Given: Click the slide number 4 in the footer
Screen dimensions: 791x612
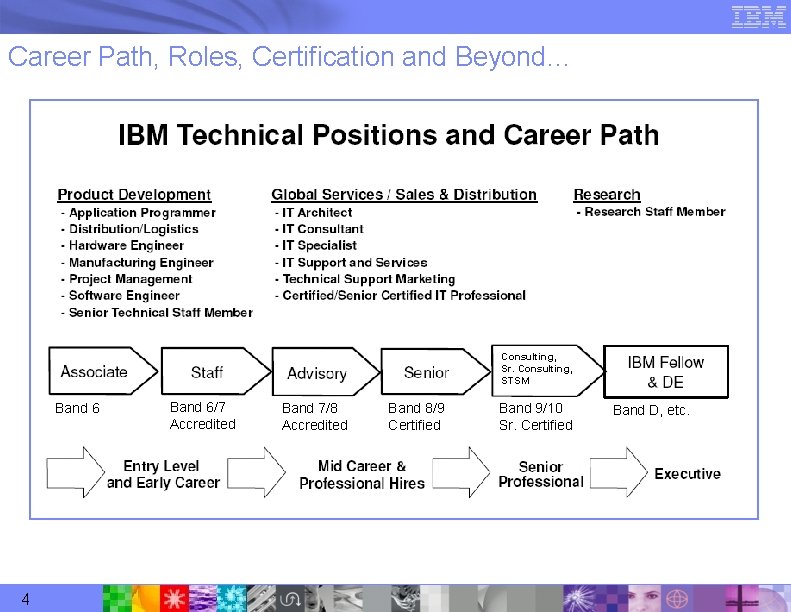Looking at the screenshot, I should coord(25,599).
